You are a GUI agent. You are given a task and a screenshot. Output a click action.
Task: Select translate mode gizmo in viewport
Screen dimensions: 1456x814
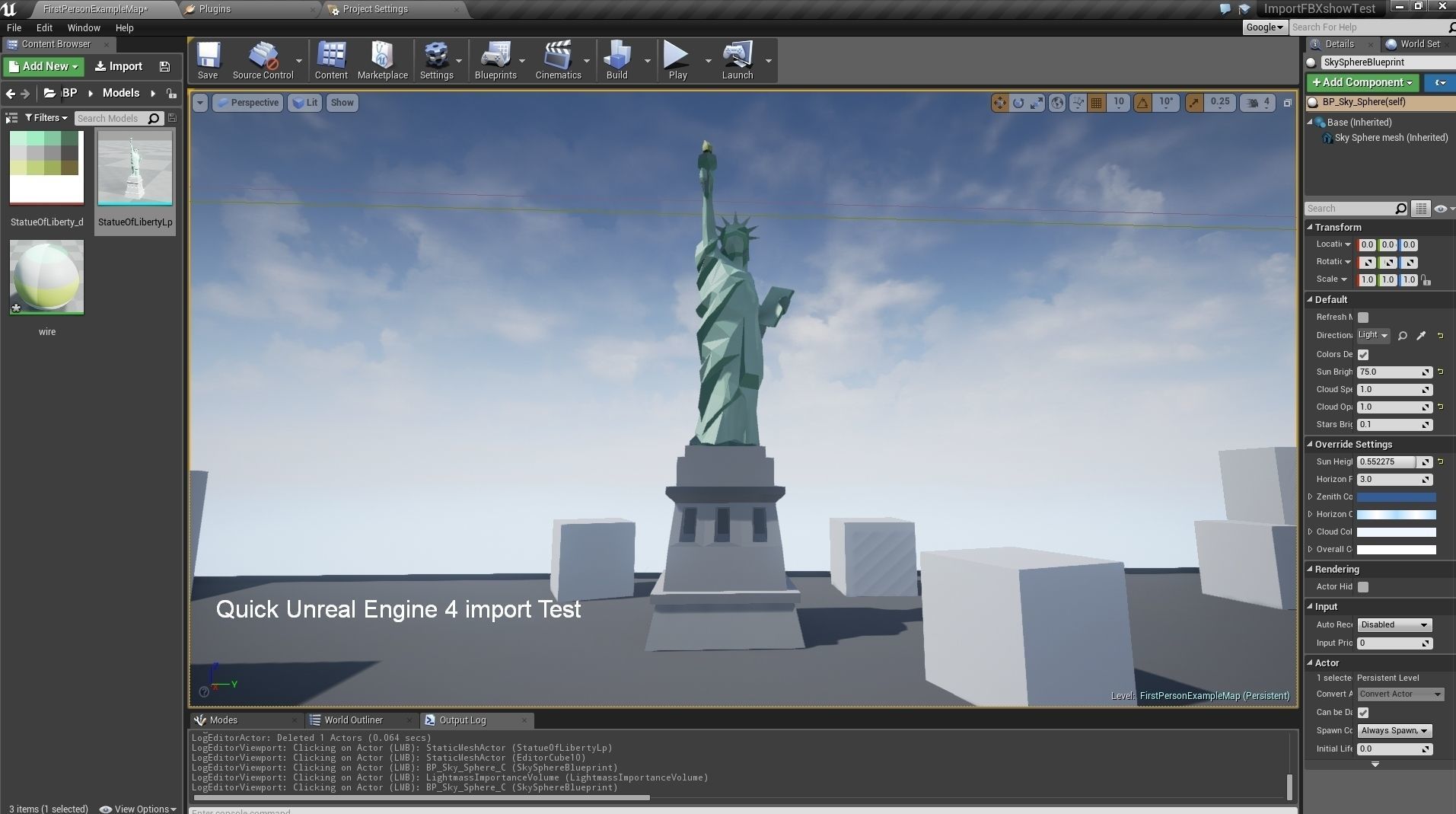pos(999,103)
